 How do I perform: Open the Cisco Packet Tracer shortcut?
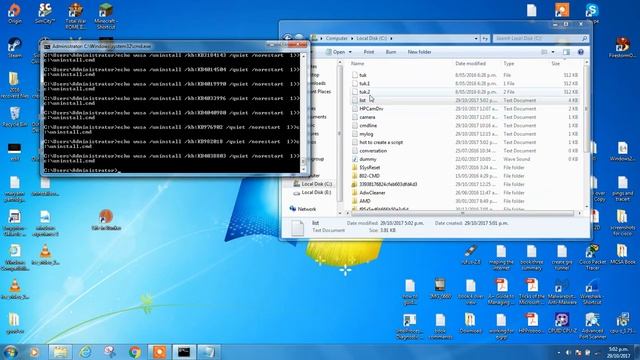(592, 257)
